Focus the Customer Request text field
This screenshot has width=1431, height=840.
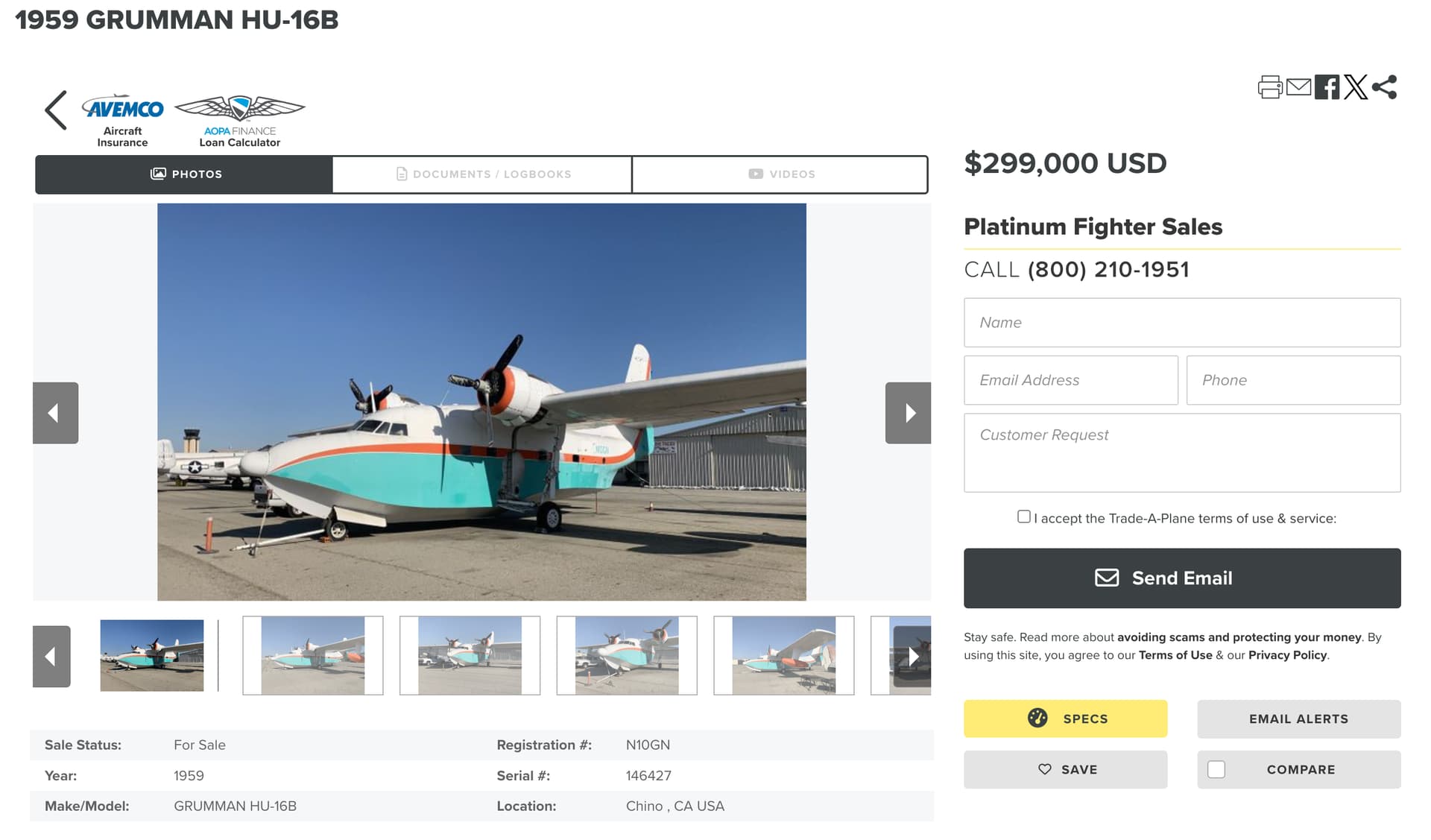click(x=1182, y=452)
